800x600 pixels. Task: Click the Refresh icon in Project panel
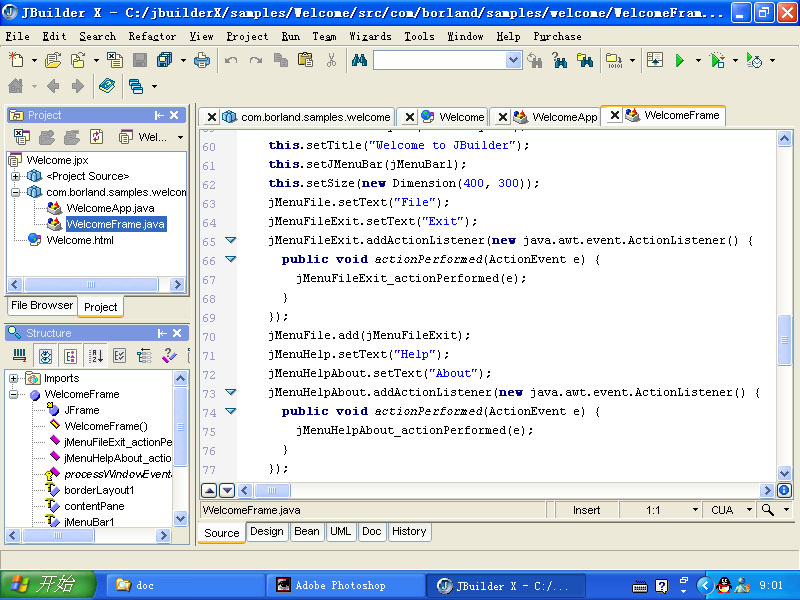(97, 137)
